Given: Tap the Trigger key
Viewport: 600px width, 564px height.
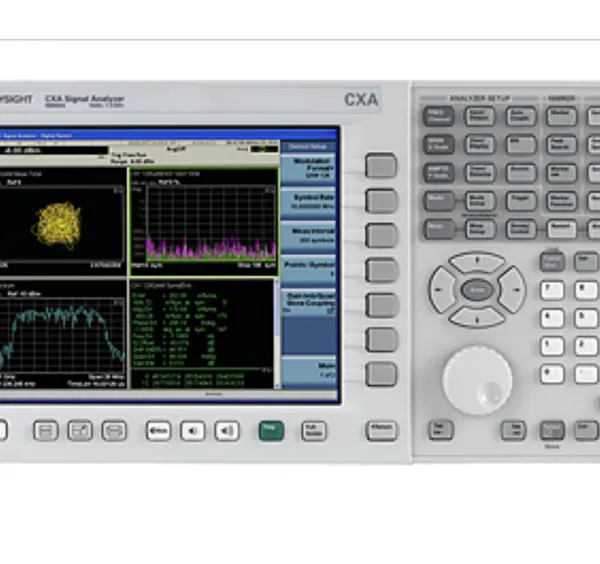Looking at the screenshot, I should [x=521, y=201].
